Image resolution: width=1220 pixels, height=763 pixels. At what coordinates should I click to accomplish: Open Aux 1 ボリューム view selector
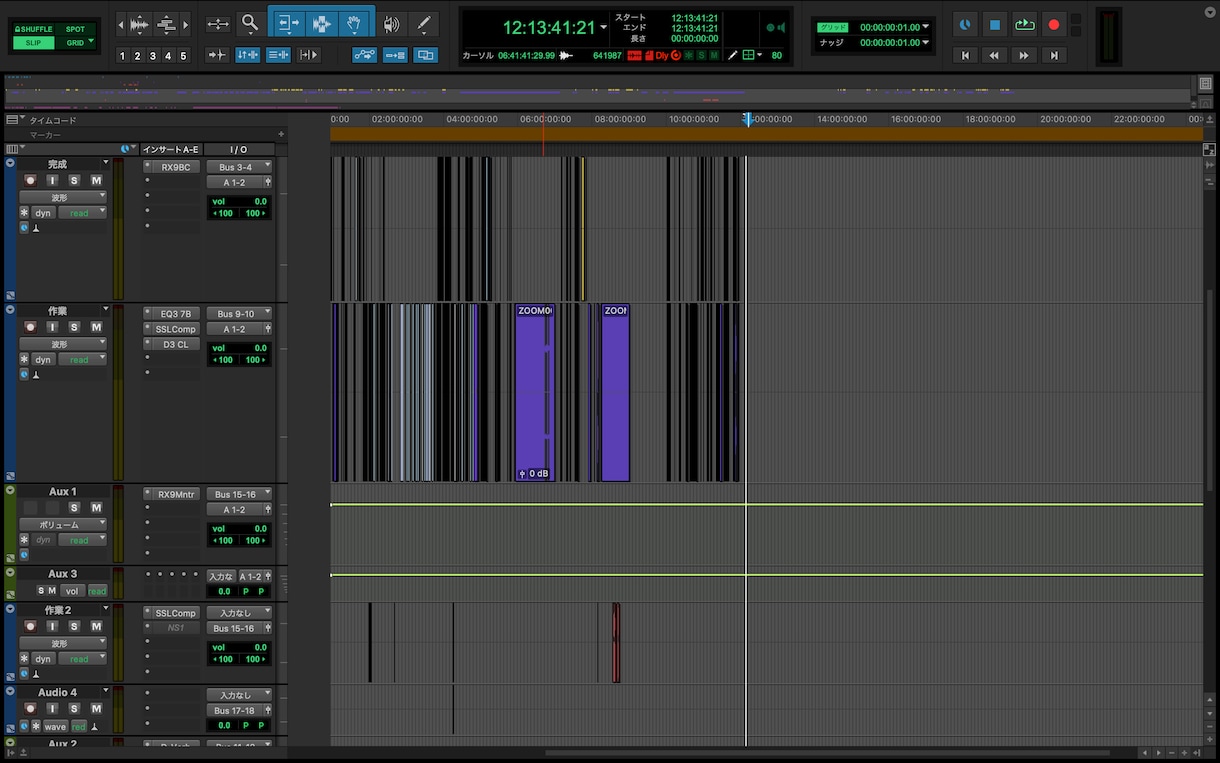pyautogui.click(x=63, y=525)
